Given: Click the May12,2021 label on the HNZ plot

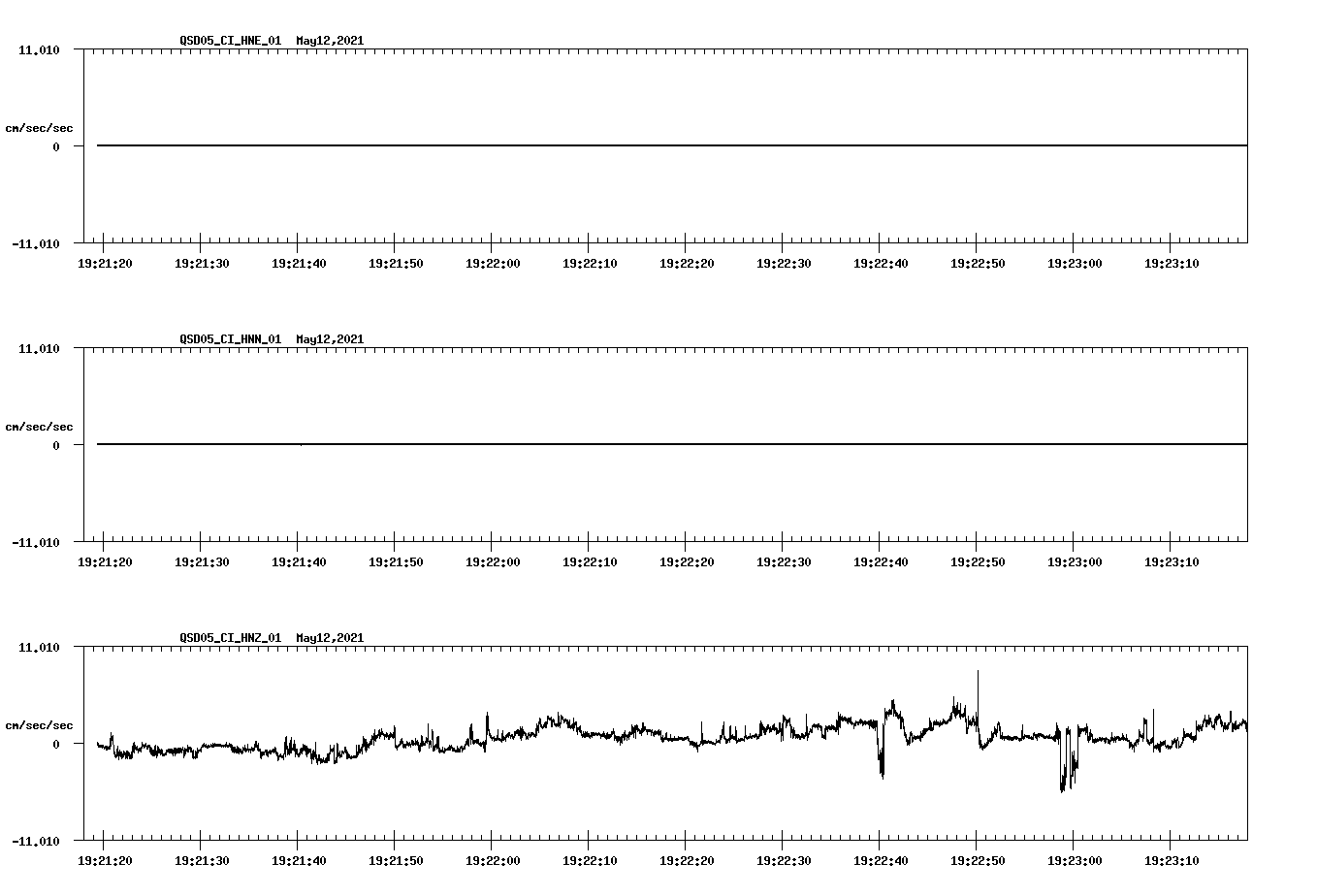Looking at the screenshot, I should pyautogui.click(x=330, y=638).
